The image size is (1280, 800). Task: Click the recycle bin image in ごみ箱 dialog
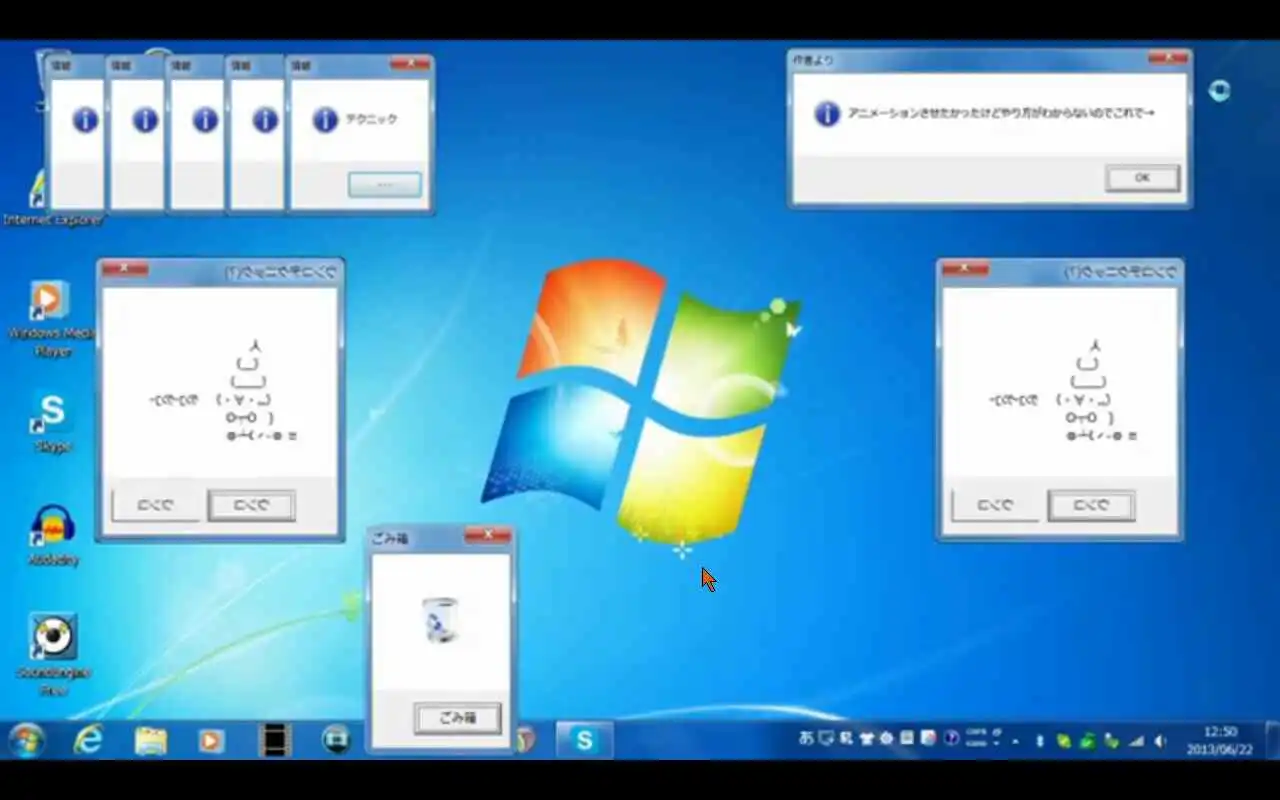tap(440, 619)
